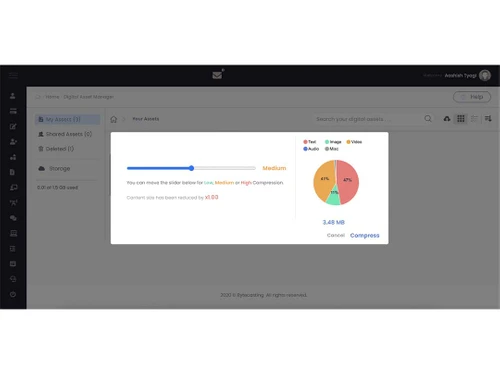Viewport: 500px width, 375px height.
Task: Open Storage in the side panel
Action: pos(54,169)
